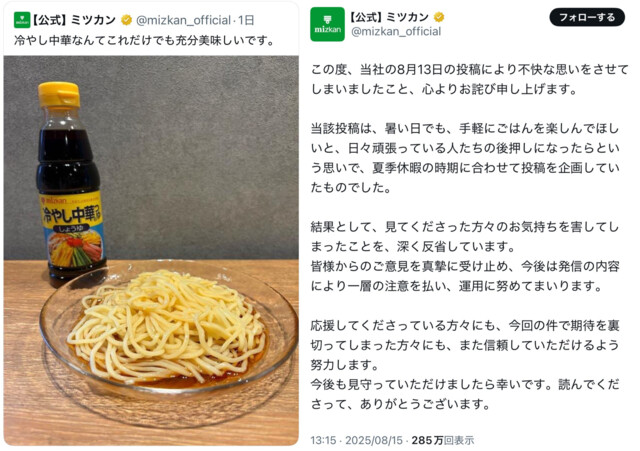The image size is (640, 451).
Task: Click the gold verified badge on right profile
Action: click(439, 17)
